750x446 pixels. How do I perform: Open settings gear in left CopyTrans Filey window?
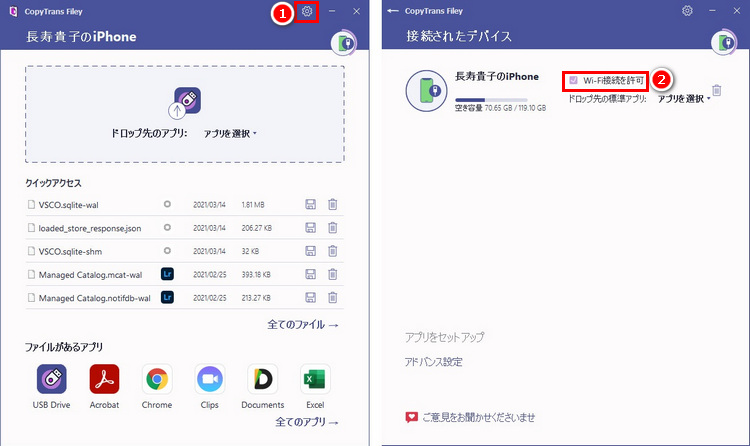coord(307,11)
